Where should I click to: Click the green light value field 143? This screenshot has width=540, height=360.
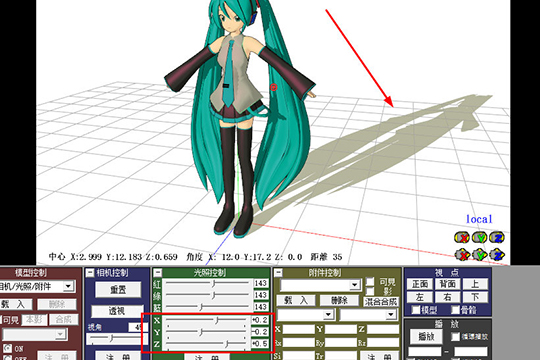[x=261, y=295]
